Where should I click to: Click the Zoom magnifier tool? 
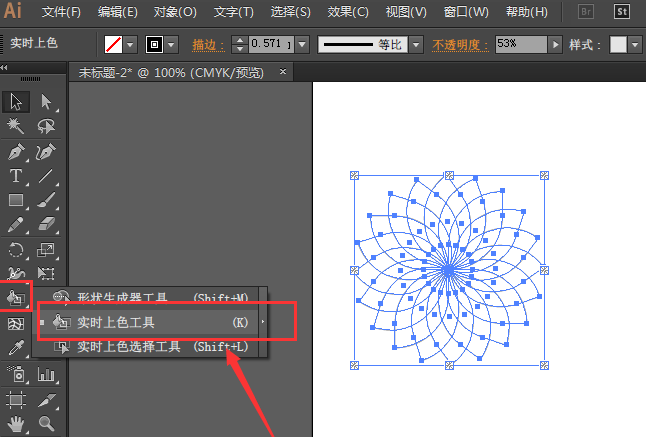45,424
